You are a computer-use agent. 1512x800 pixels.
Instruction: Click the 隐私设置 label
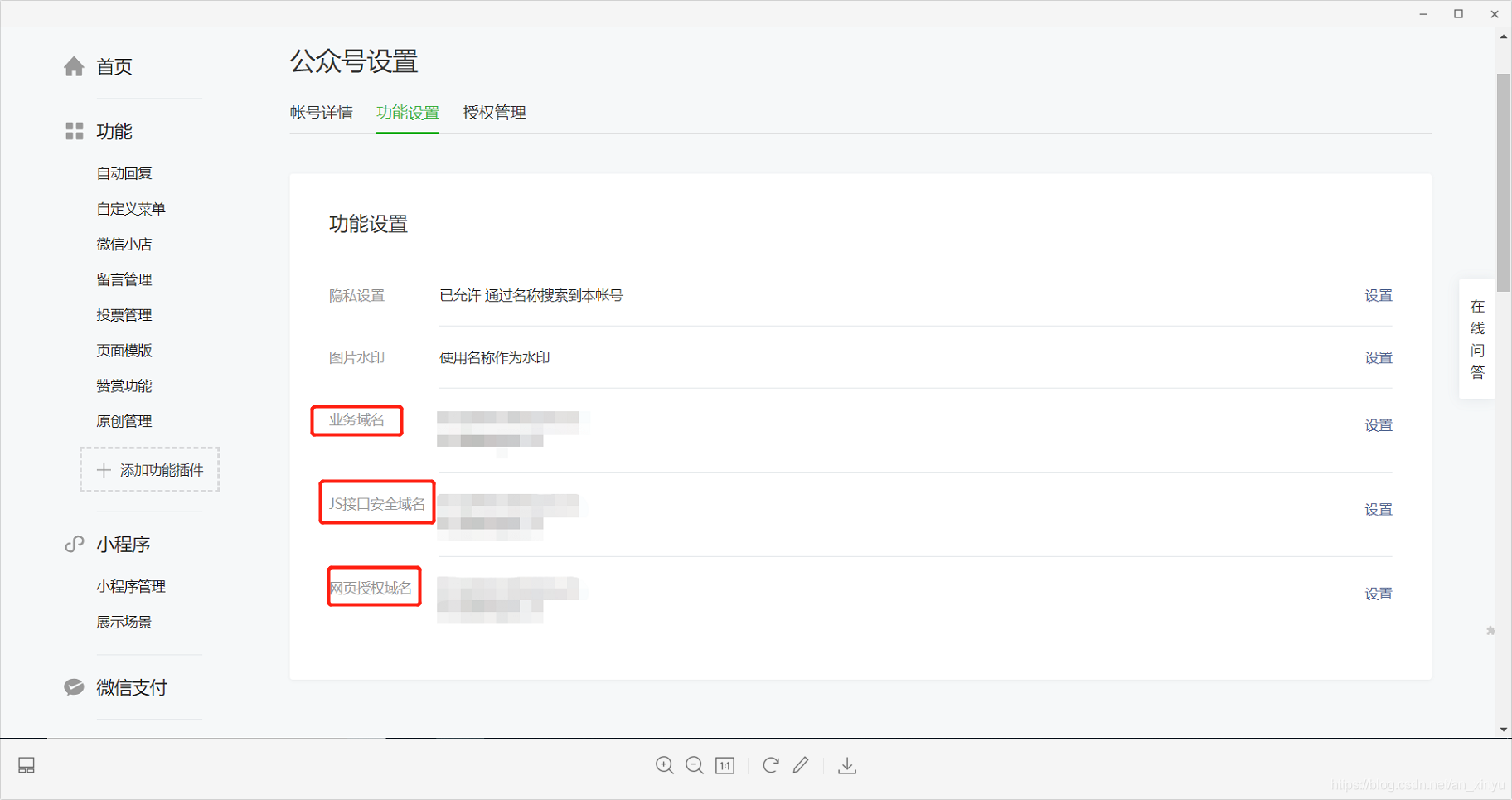click(x=357, y=295)
